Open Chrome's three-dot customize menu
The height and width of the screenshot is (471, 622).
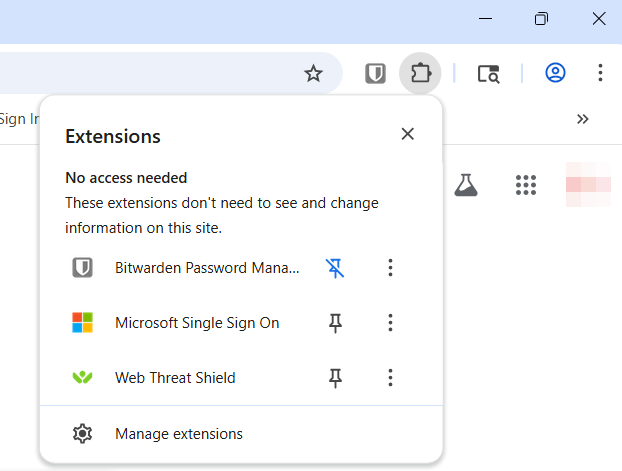[x=600, y=73]
